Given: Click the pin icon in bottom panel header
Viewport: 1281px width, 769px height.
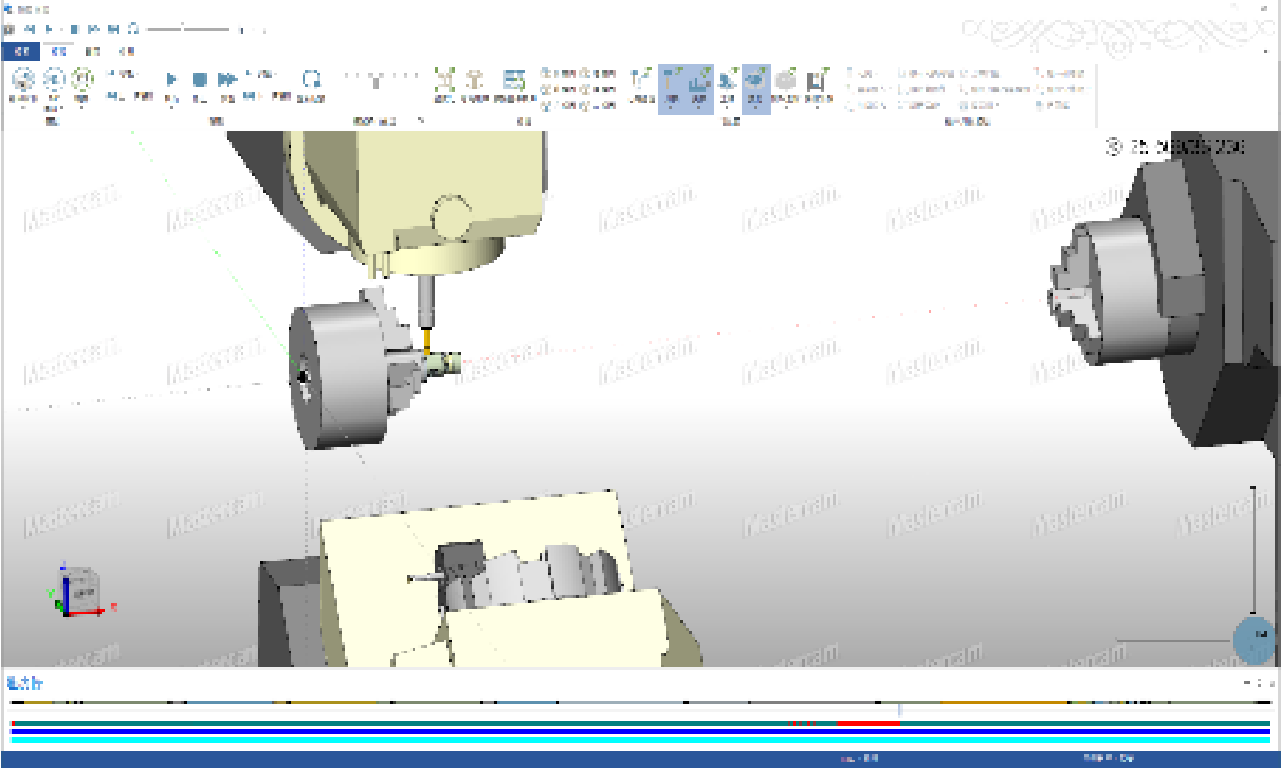Looking at the screenshot, I should tap(1259, 683).
